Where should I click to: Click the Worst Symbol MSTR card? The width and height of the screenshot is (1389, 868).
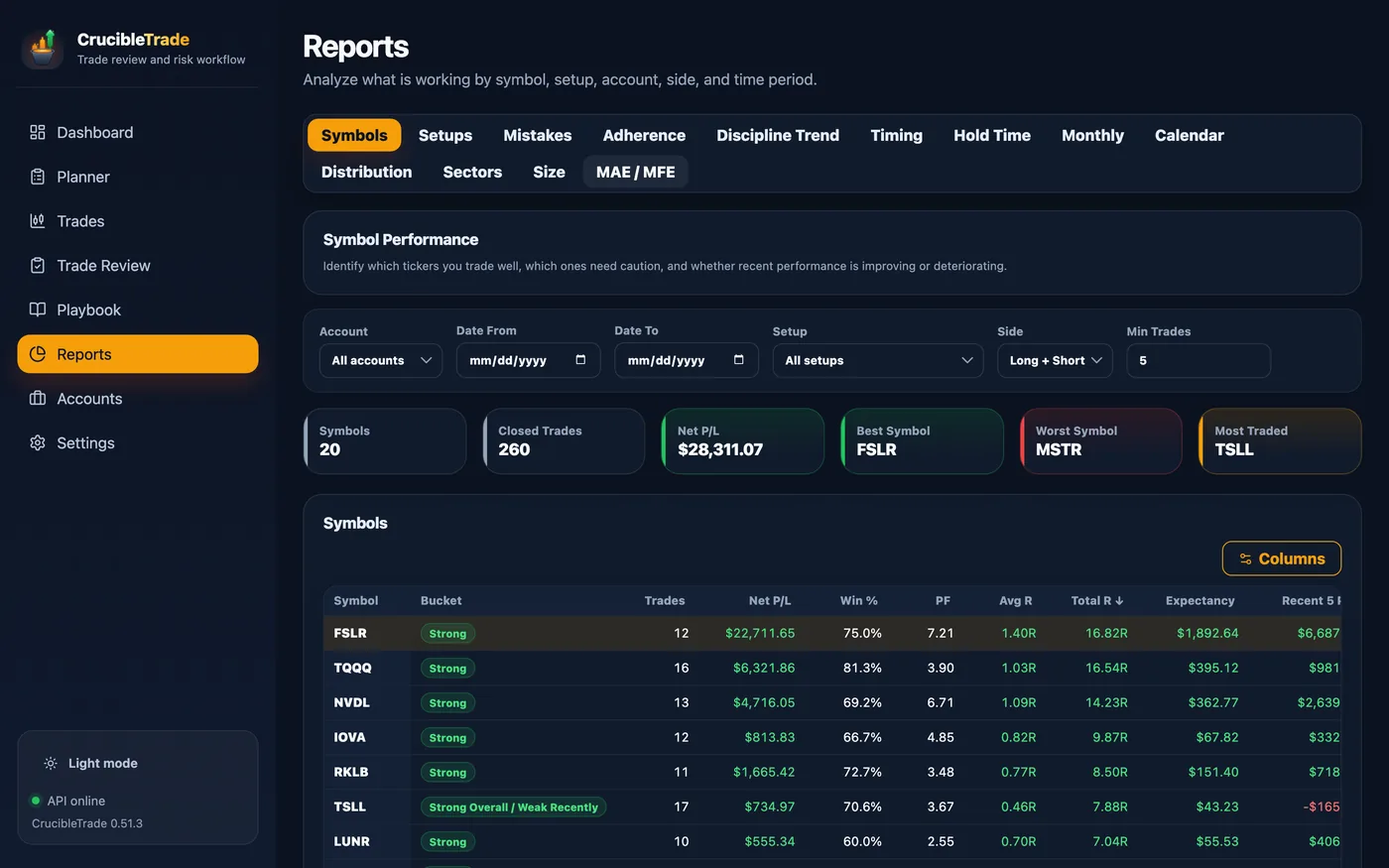(1101, 441)
